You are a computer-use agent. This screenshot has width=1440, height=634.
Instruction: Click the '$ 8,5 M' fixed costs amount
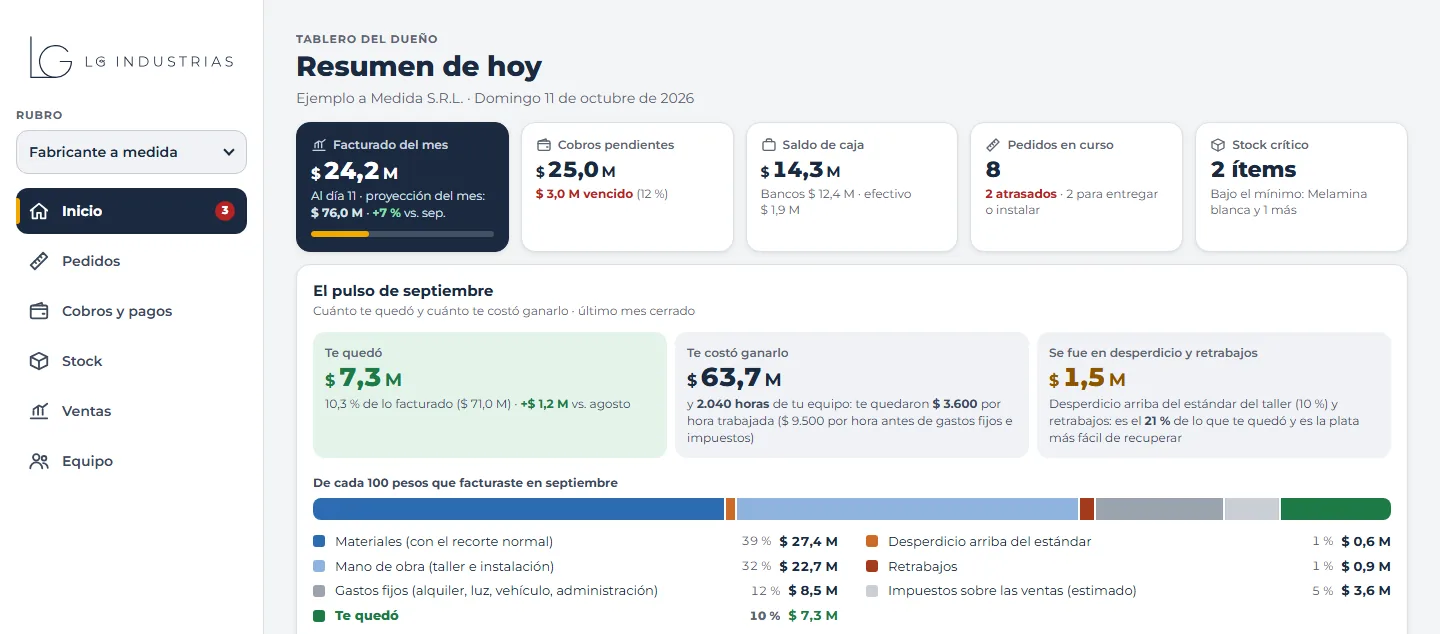[813, 591]
